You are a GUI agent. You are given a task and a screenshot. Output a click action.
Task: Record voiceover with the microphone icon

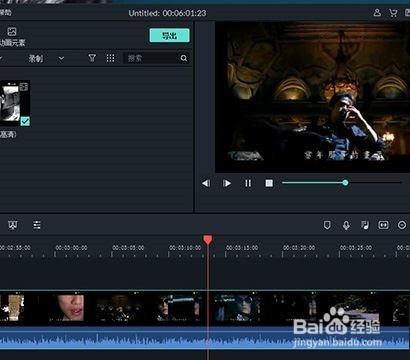[x=346, y=225]
